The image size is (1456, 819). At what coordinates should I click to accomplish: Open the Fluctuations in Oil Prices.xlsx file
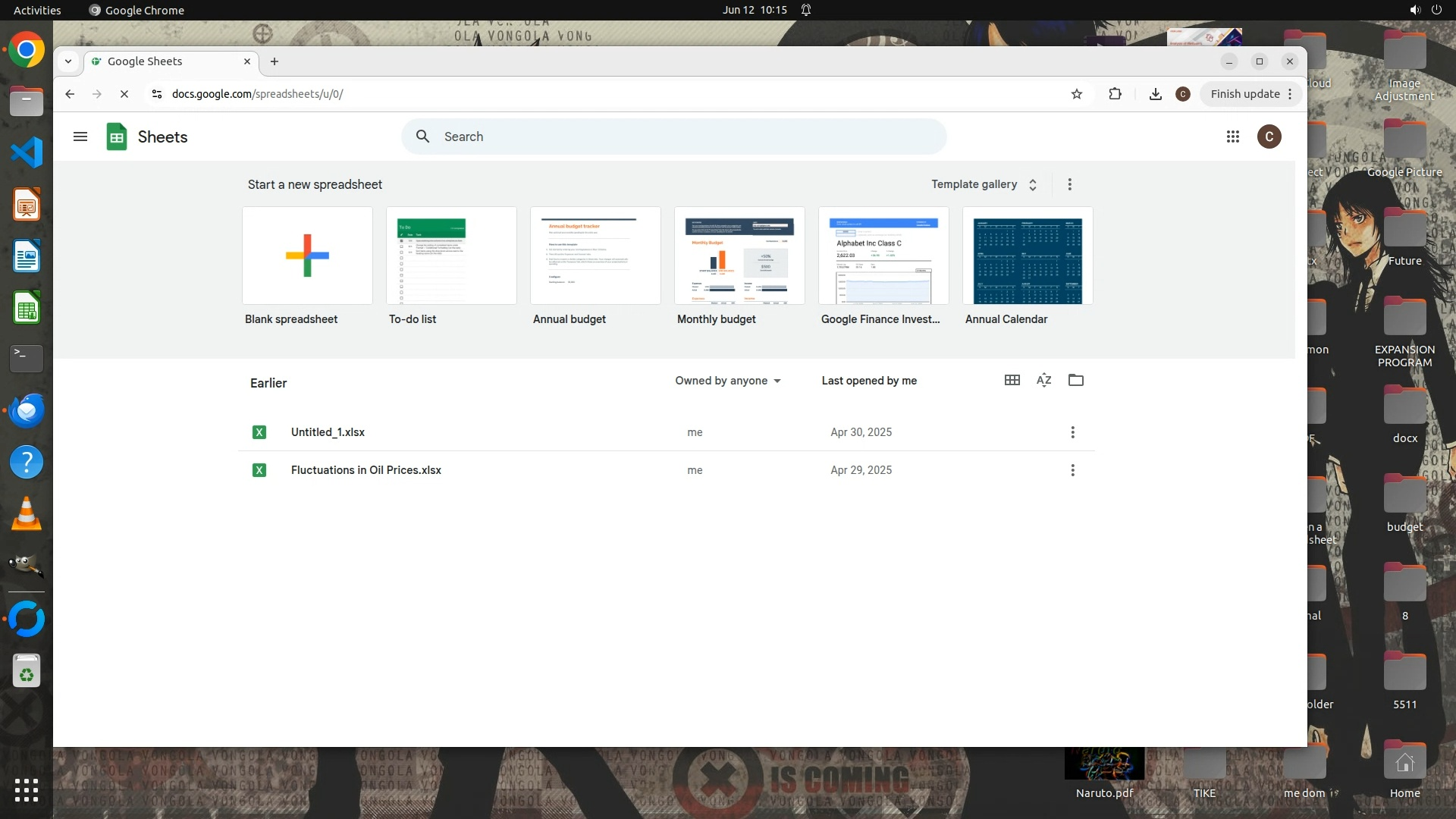click(366, 470)
